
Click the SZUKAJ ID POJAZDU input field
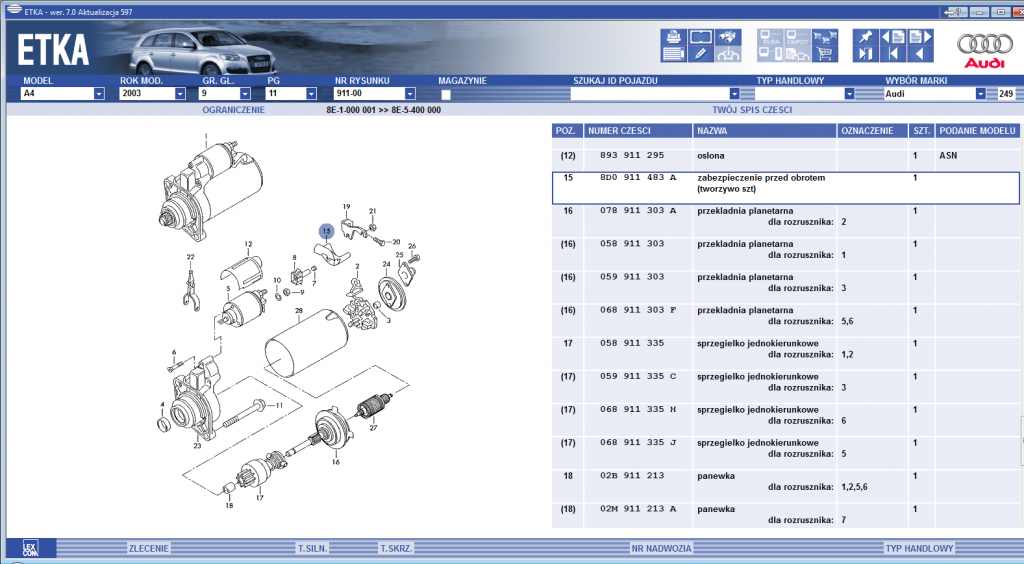649,93
